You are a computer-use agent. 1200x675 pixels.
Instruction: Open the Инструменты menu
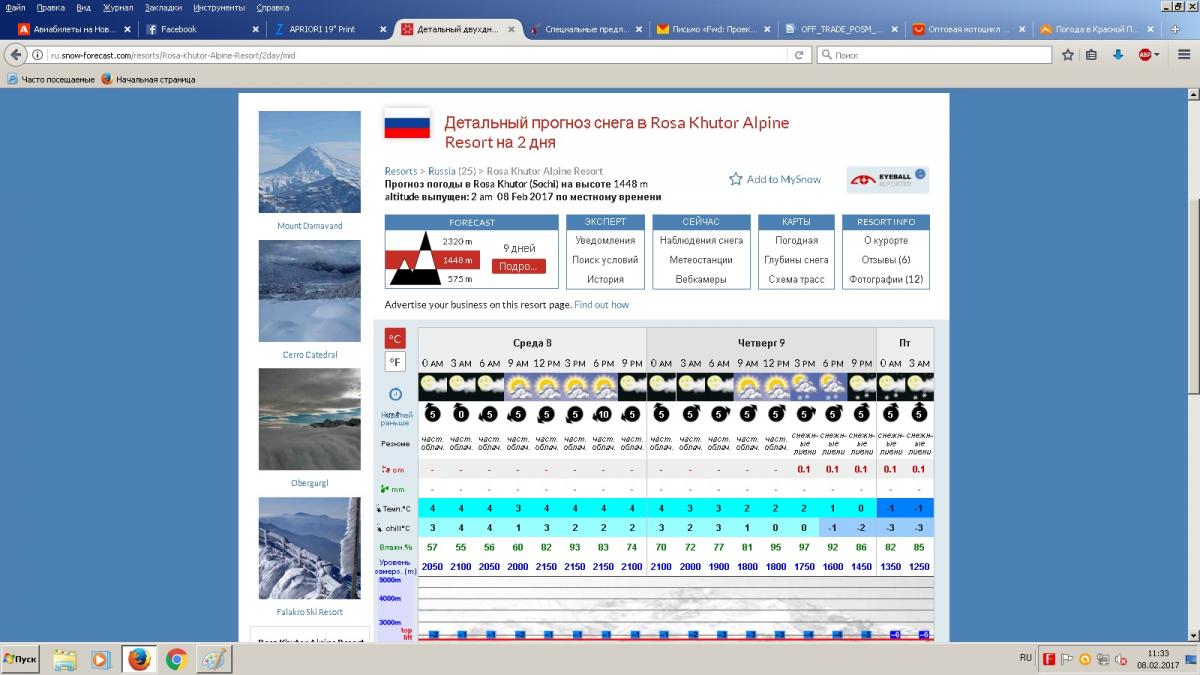(219, 7)
